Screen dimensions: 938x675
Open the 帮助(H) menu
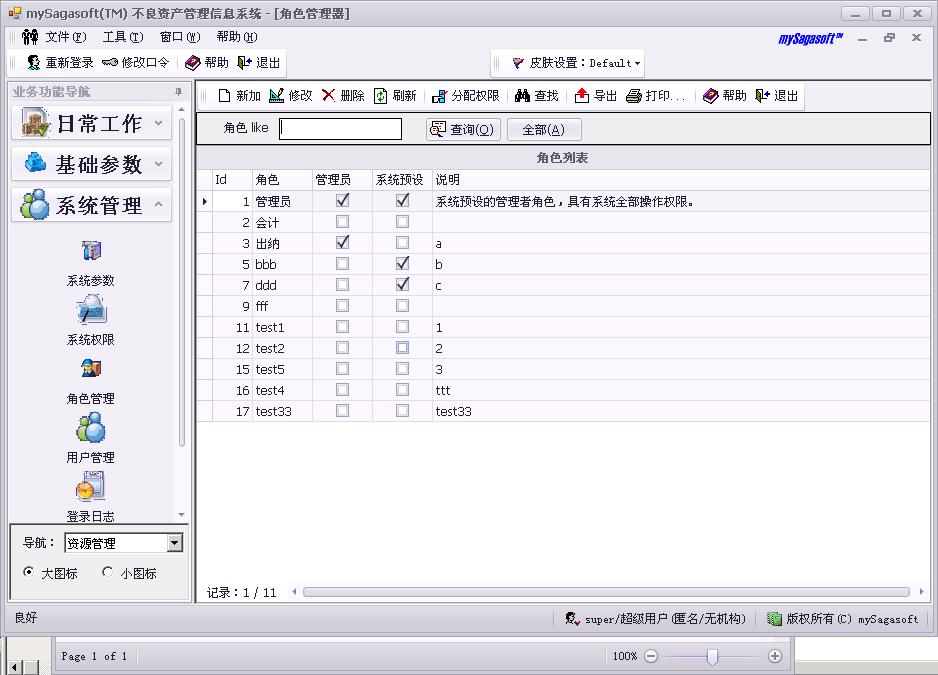tap(237, 37)
